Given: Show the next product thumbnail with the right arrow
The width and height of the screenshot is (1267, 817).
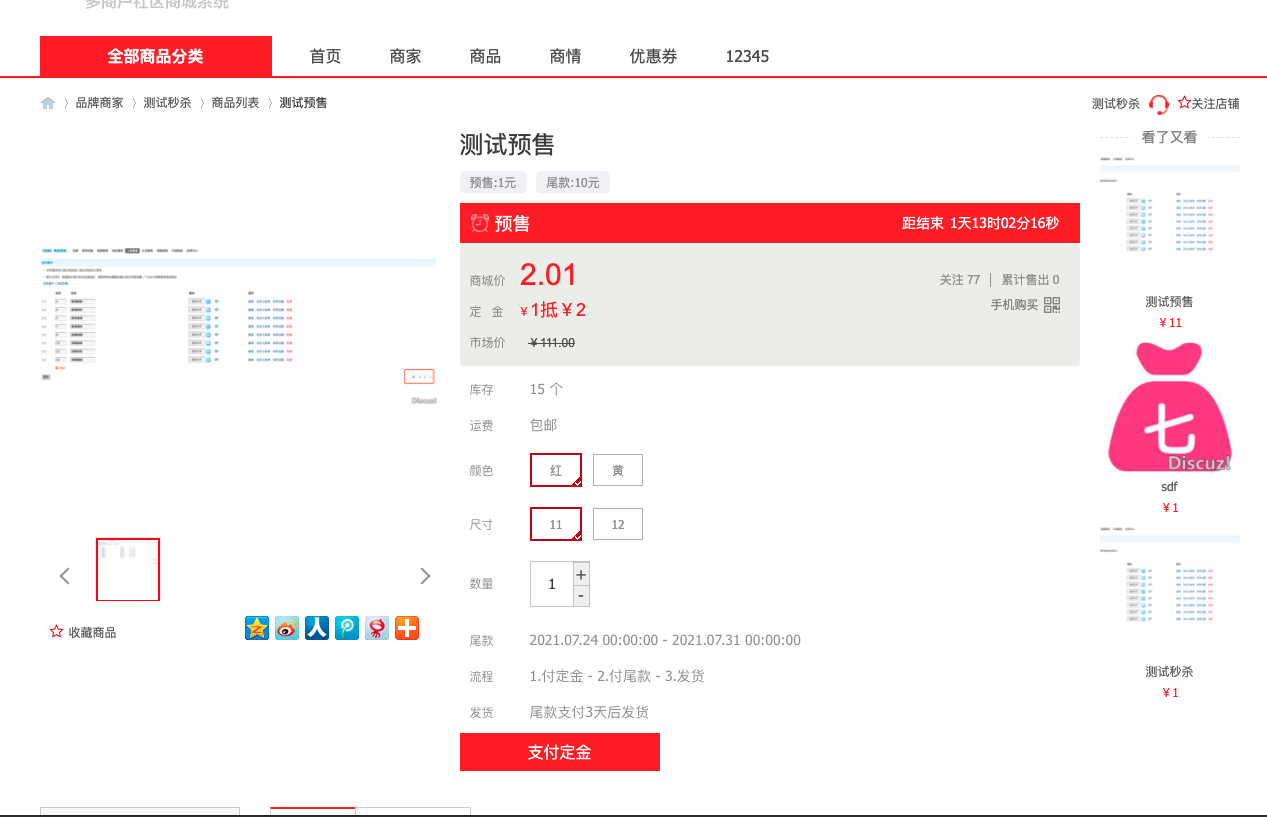Looking at the screenshot, I should point(425,576).
